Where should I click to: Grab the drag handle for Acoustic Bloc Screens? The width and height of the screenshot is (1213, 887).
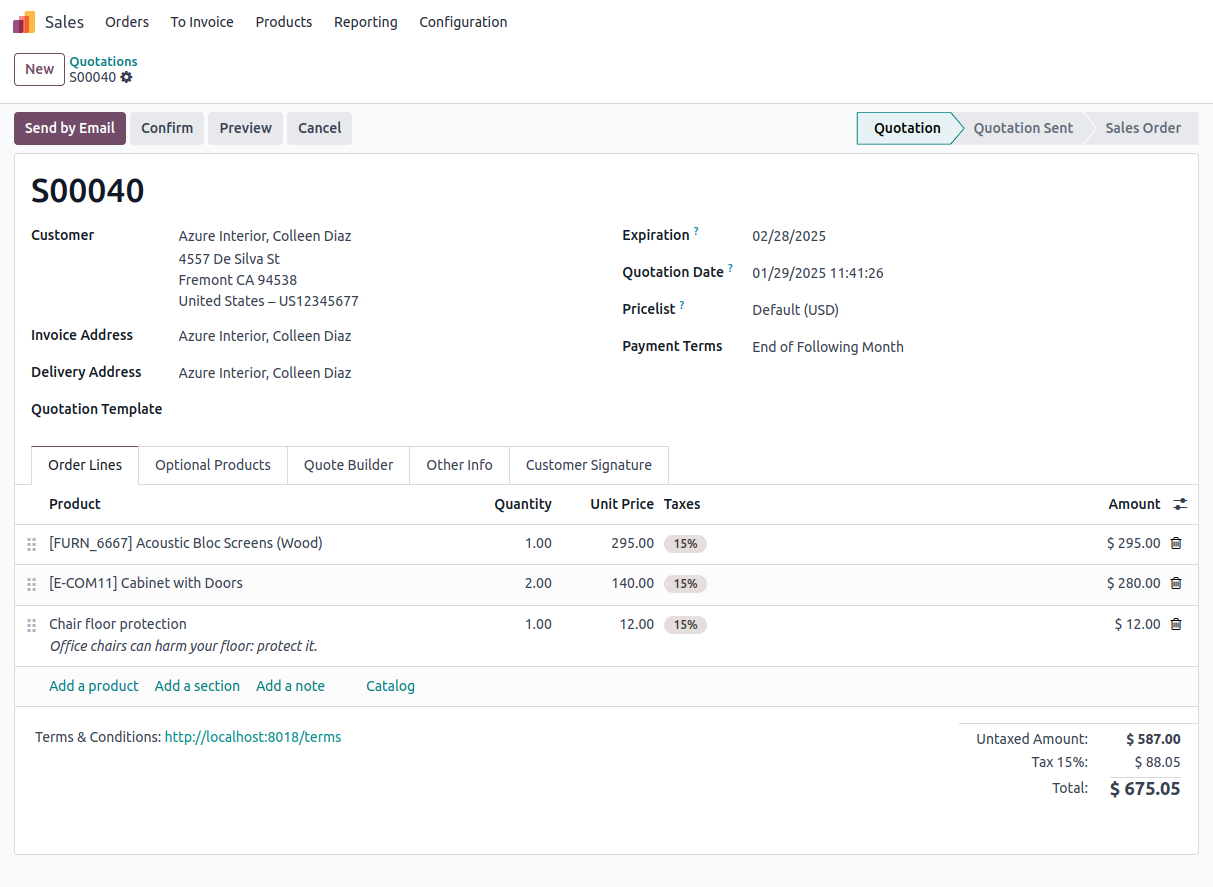[x=32, y=544]
